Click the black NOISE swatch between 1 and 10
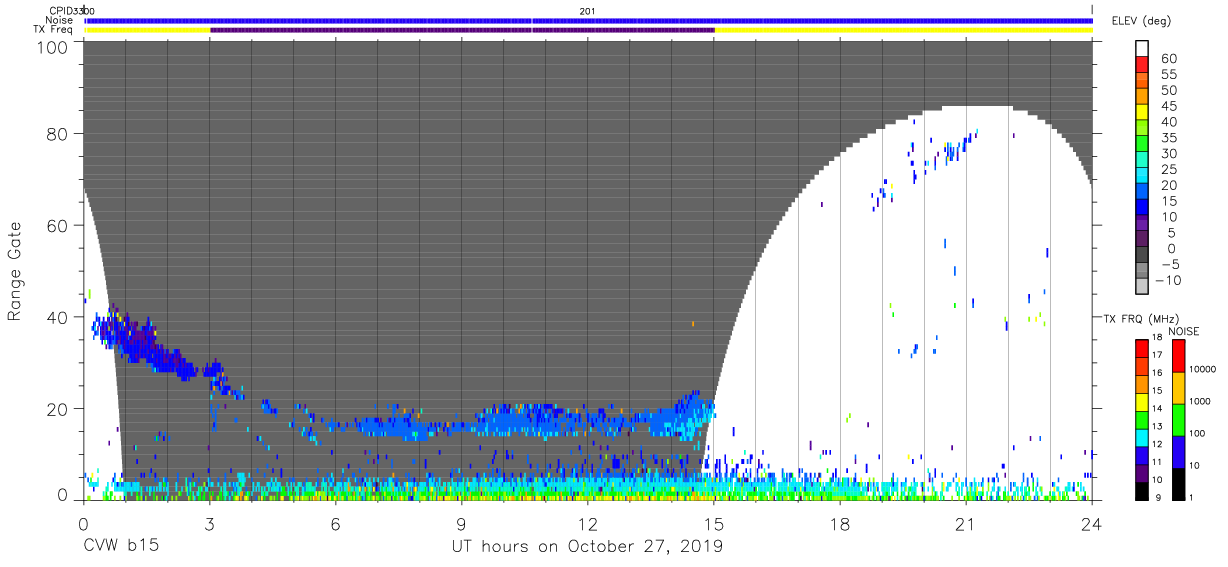 (x=1177, y=483)
